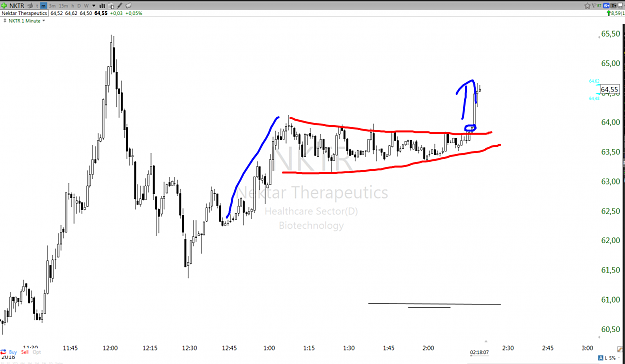The image size is (625, 364).
Task: Click the Sell button at bottom left
Action: (x=25, y=352)
